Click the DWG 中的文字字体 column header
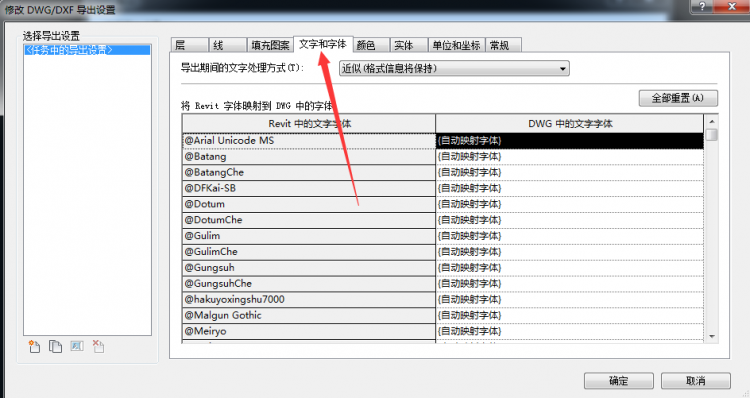The width and height of the screenshot is (750, 398). pyautogui.click(x=570, y=123)
